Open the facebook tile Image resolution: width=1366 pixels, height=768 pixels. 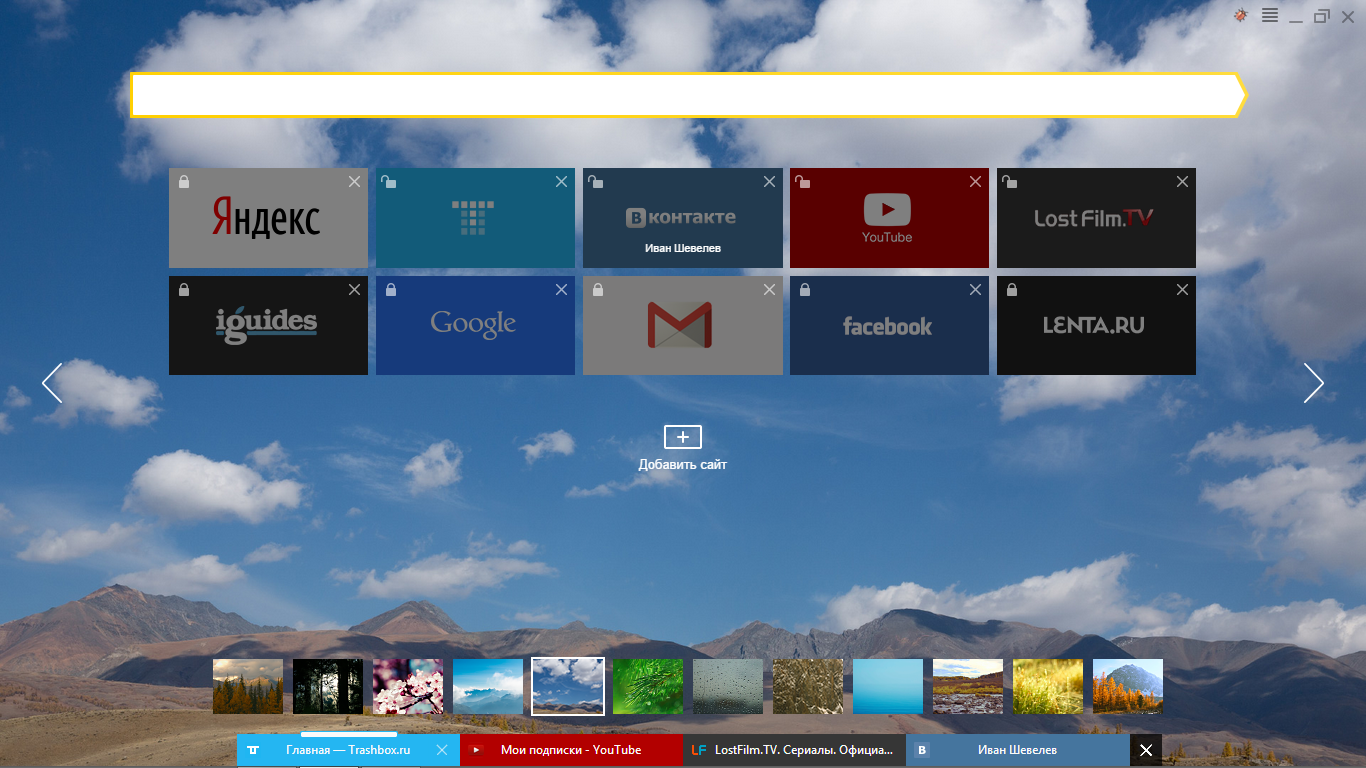click(x=889, y=325)
